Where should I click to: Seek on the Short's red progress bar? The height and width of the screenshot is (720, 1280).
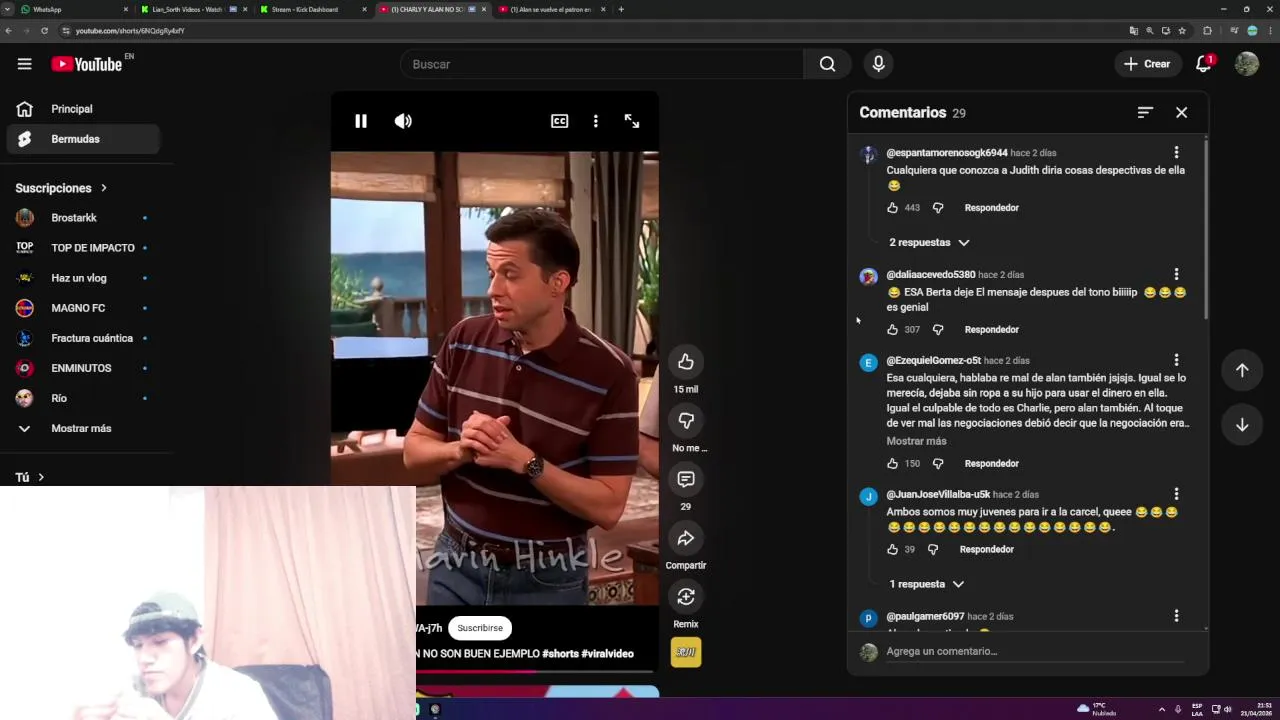[535, 671]
